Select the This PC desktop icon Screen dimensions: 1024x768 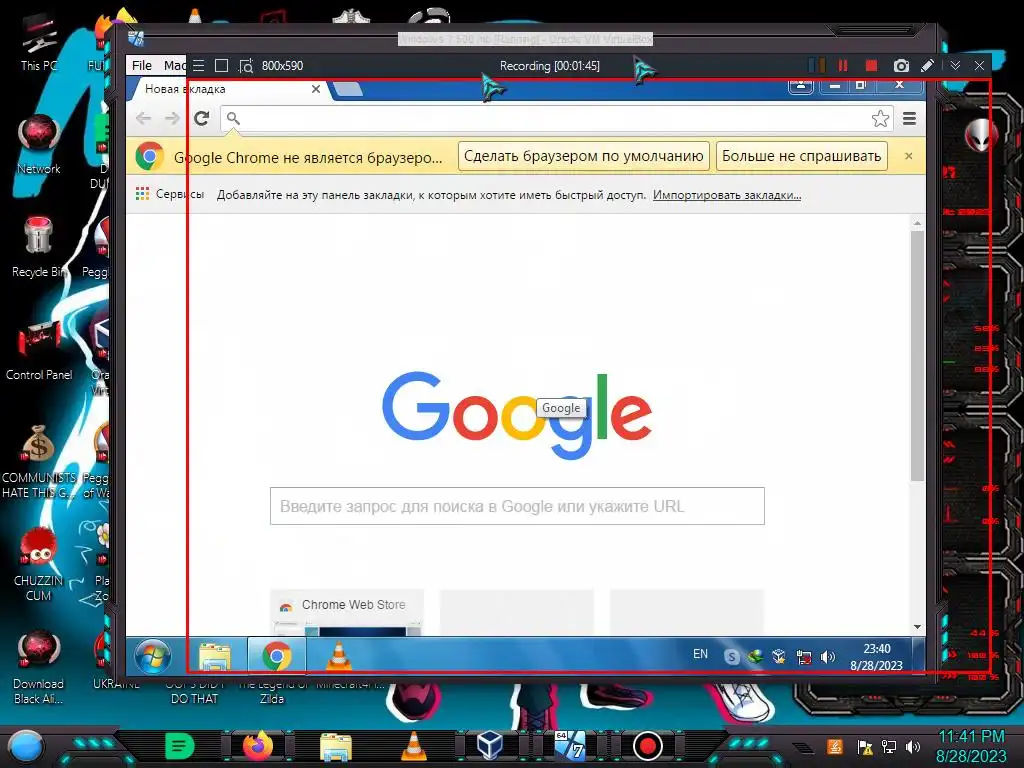click(x=39, y=42)
